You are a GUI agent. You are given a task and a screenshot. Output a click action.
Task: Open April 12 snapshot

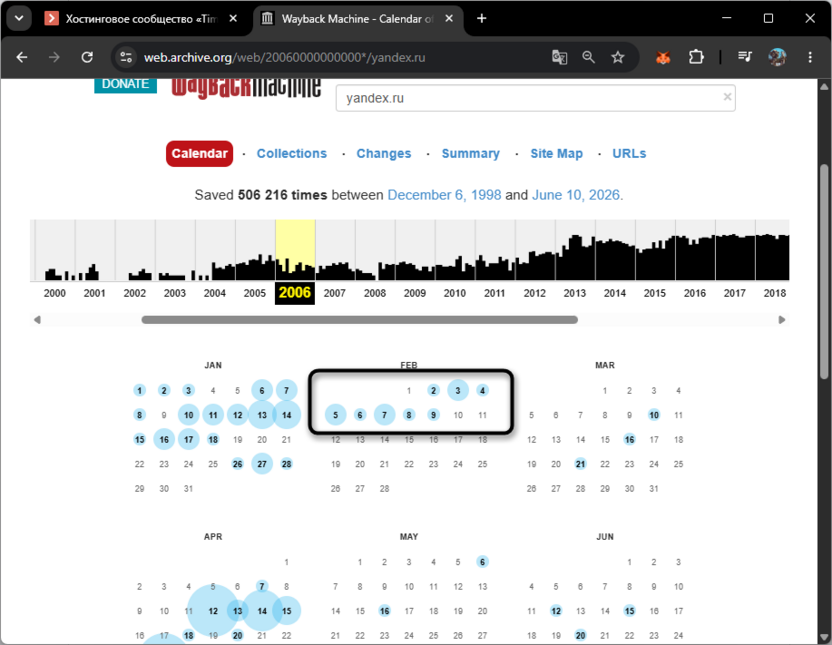point(213,611)
